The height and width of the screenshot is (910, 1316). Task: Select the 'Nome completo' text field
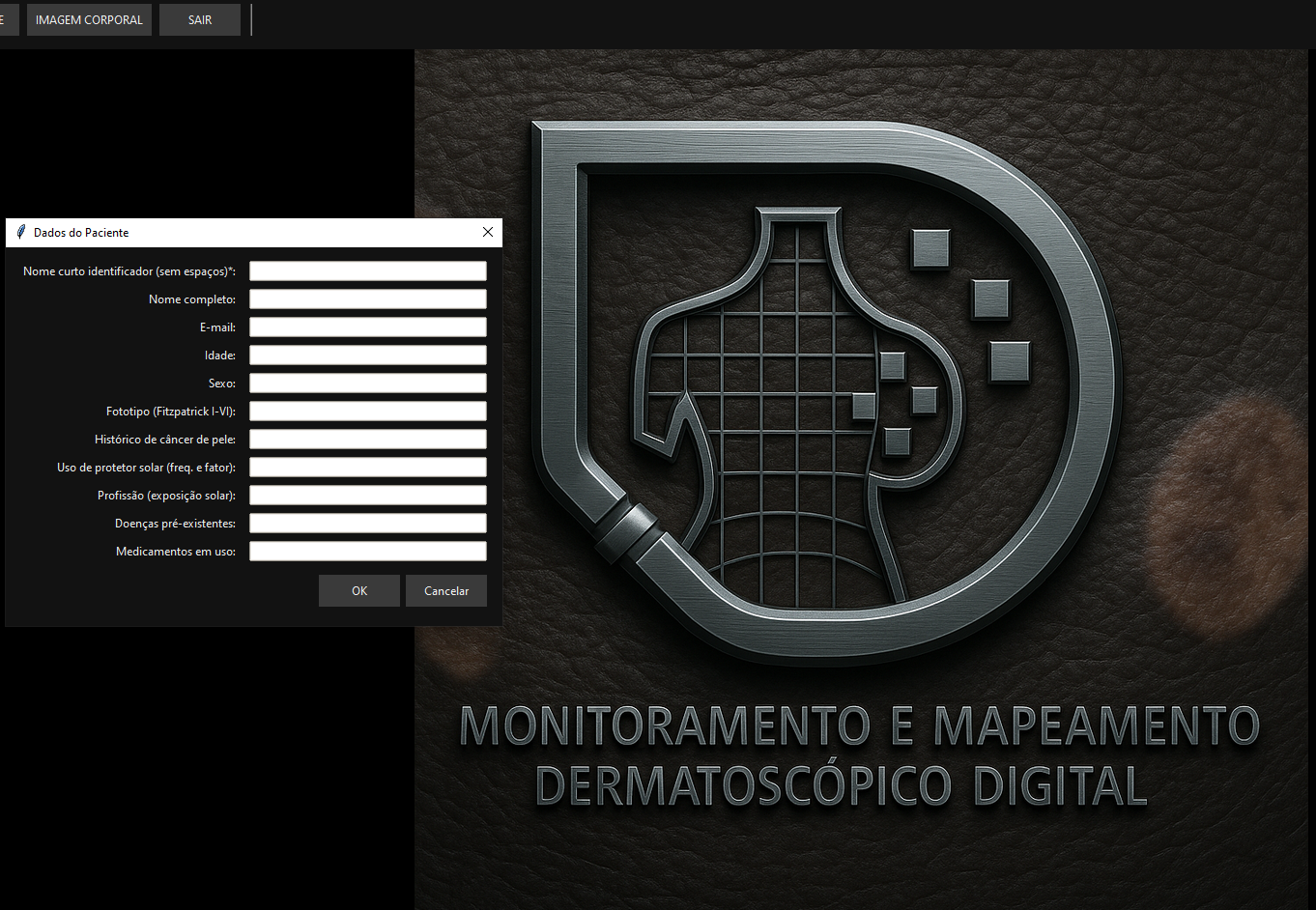[x=367, y=299]
